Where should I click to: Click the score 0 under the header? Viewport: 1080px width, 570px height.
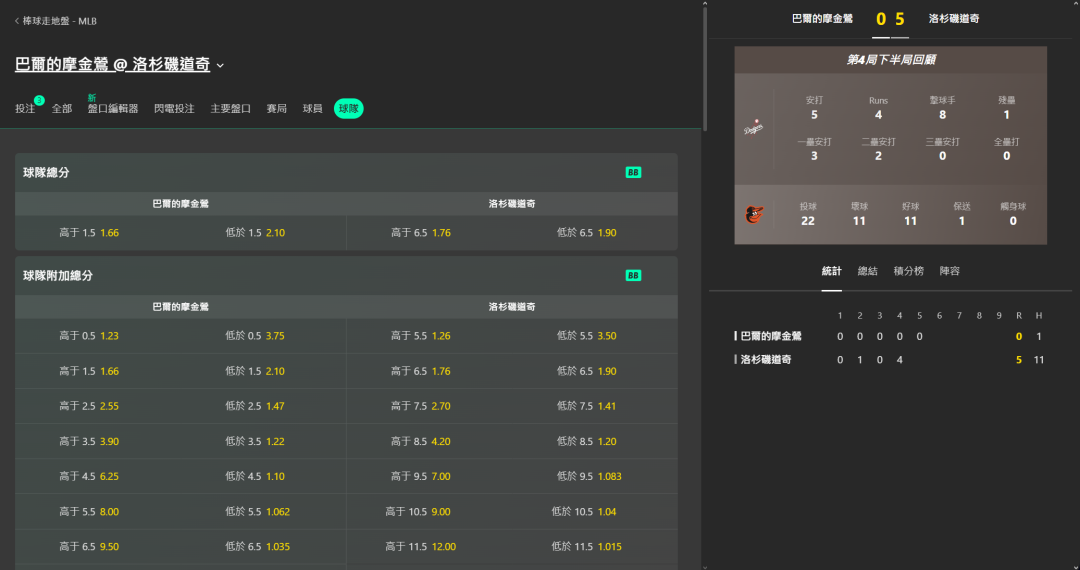(880, 19)
